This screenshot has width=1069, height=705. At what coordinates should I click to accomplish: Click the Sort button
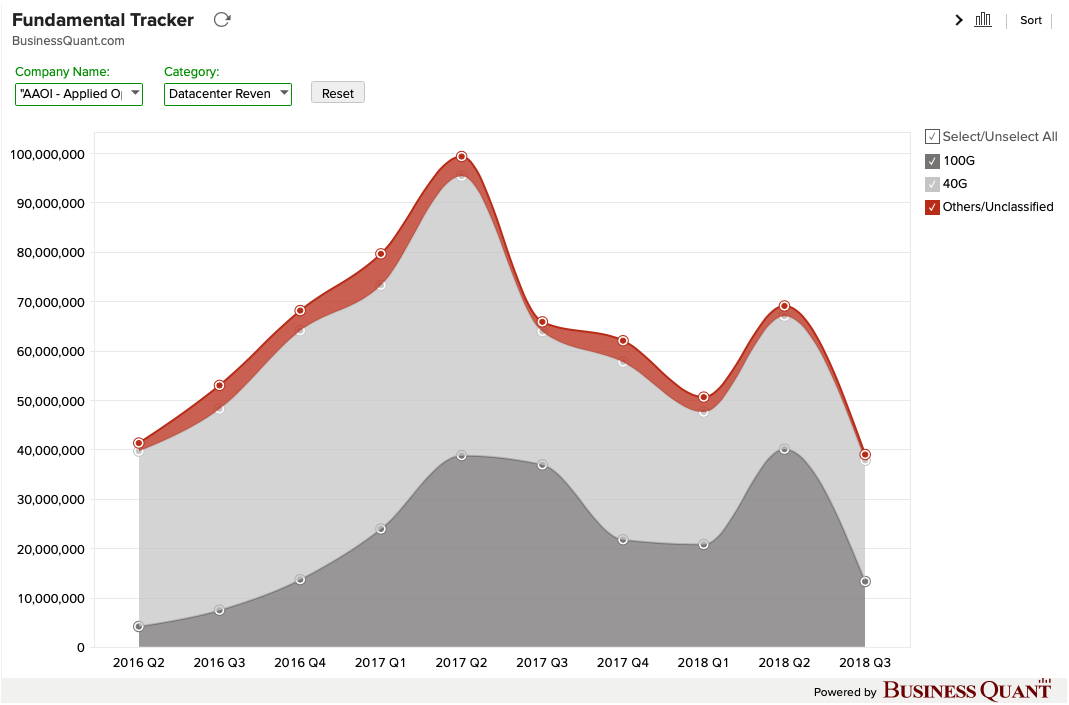pyautogui.click(x=1030, y=20)
